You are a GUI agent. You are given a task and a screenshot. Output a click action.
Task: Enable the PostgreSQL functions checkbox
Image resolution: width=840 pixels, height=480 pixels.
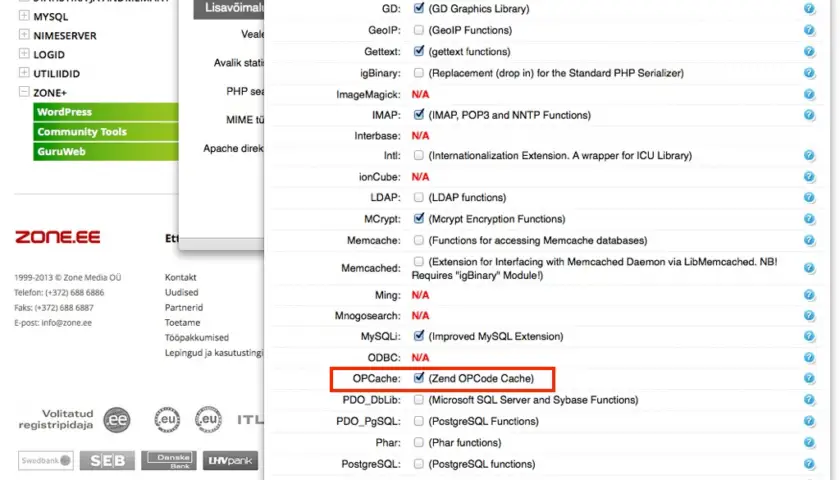tap(418, 464)
